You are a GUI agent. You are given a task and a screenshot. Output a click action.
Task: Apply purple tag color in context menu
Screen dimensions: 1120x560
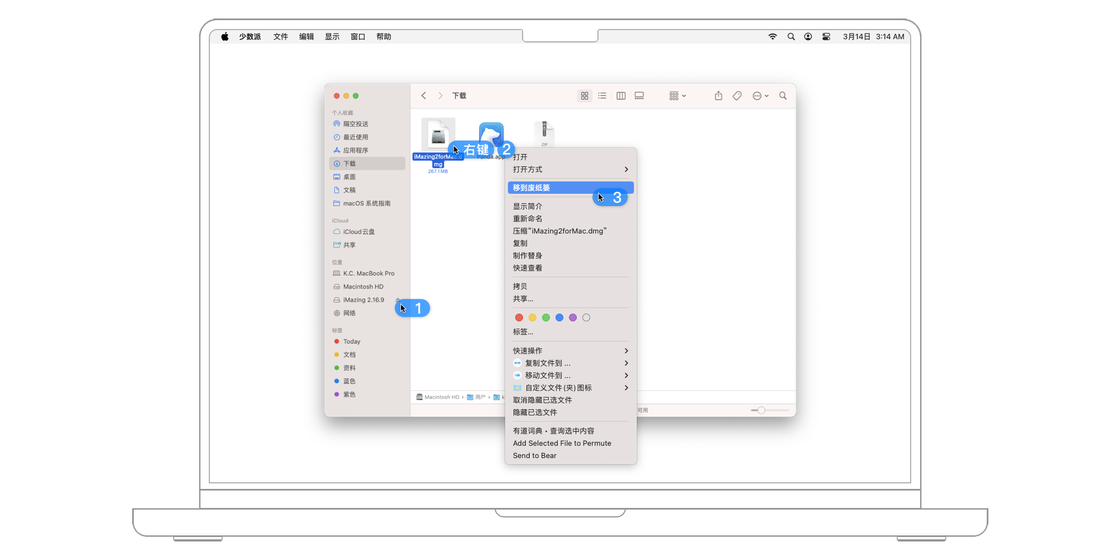[x=573, y=317]
